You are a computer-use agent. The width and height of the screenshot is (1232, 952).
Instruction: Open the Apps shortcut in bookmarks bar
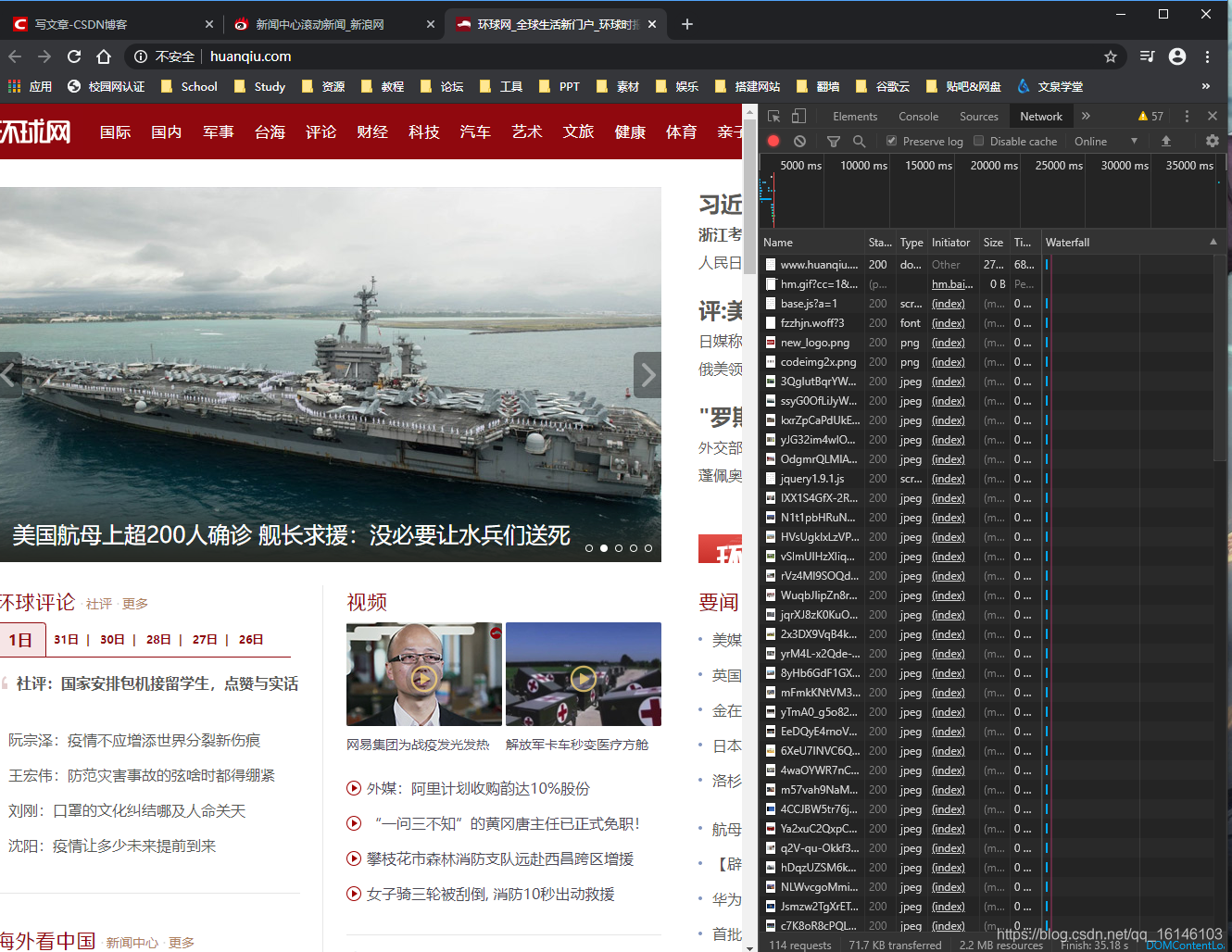(x=30, y=86)
